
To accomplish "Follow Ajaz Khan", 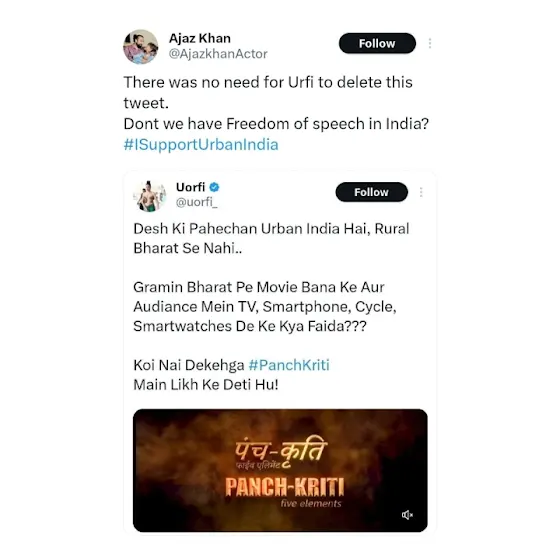I will pos(377,43).
